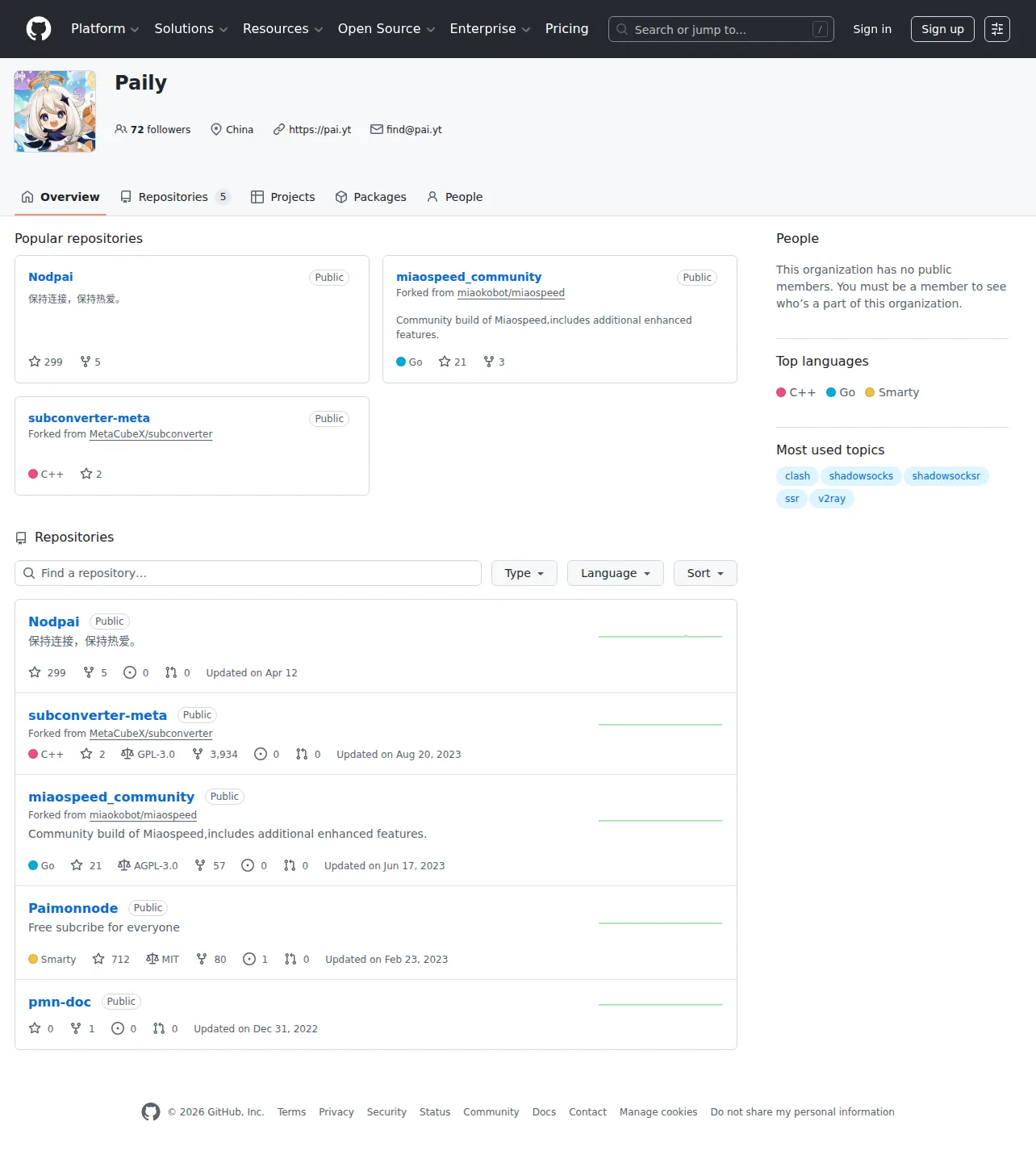Click the Paily organization avatar
Screen dimensions: 1036x1155
point(55,111)
